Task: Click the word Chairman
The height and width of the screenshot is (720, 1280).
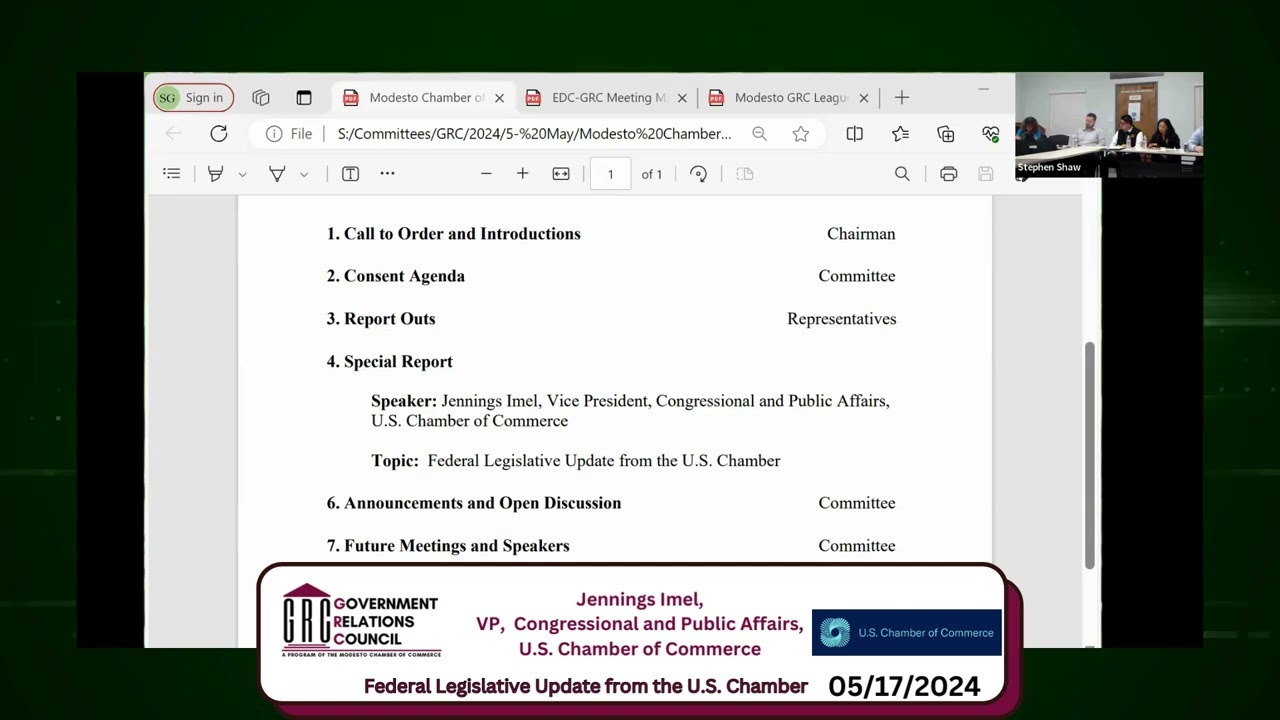Action: point(861,234)
